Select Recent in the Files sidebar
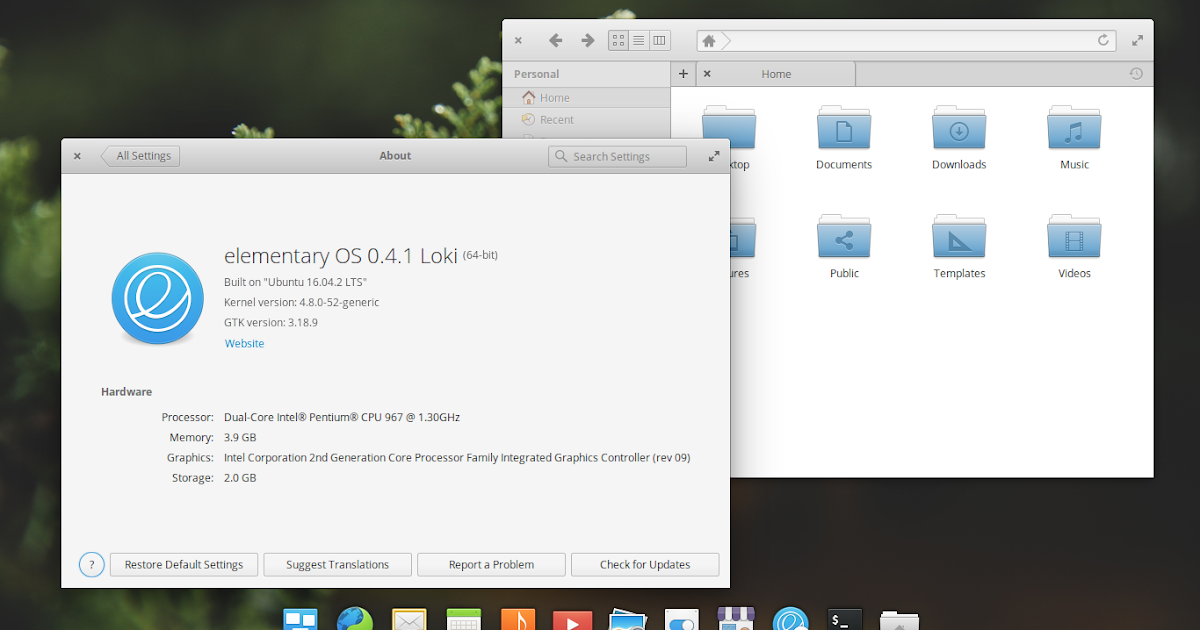This screenshot has height=630, width=1200. click(x=586, y=120)
